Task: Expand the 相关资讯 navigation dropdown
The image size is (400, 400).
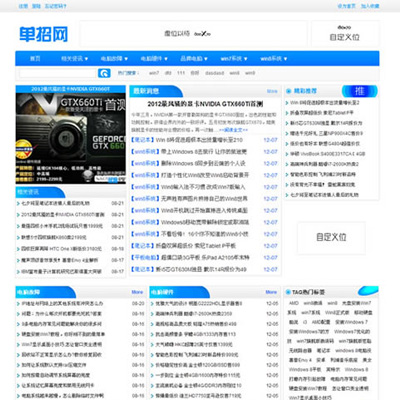Action: (74, 59)
